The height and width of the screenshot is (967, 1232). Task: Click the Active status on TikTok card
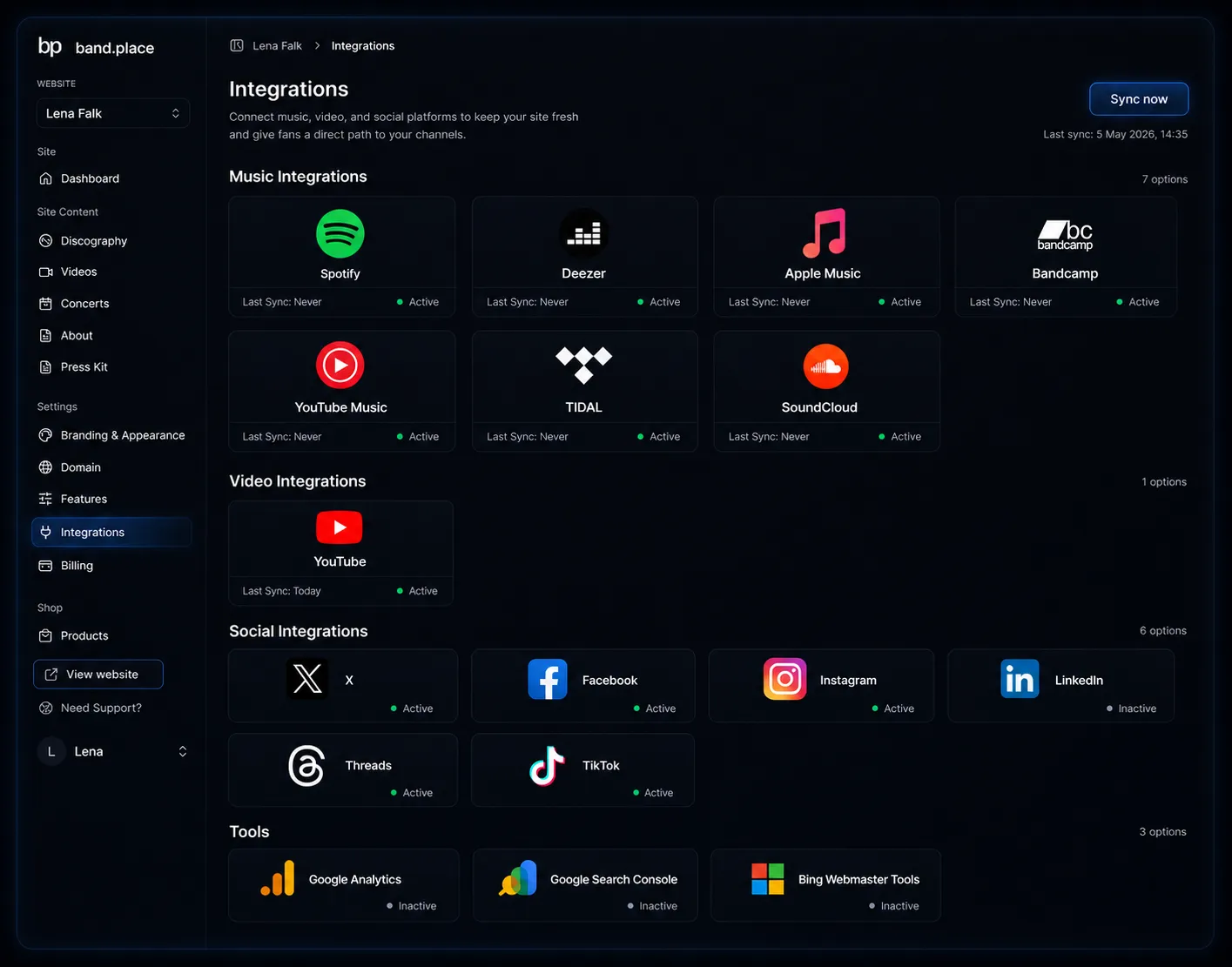pos(653,793)
